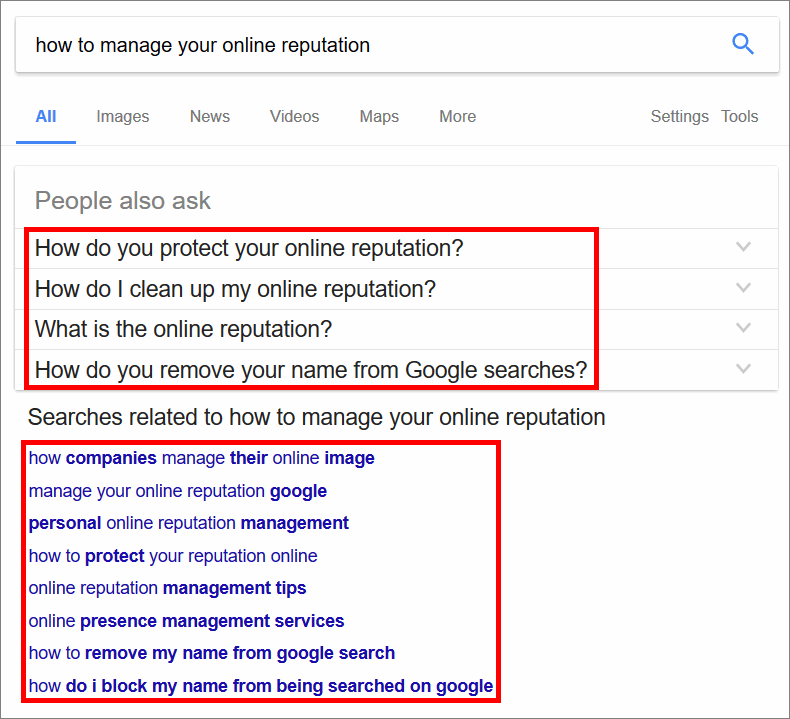Open the Videos tab

point(294,116)
